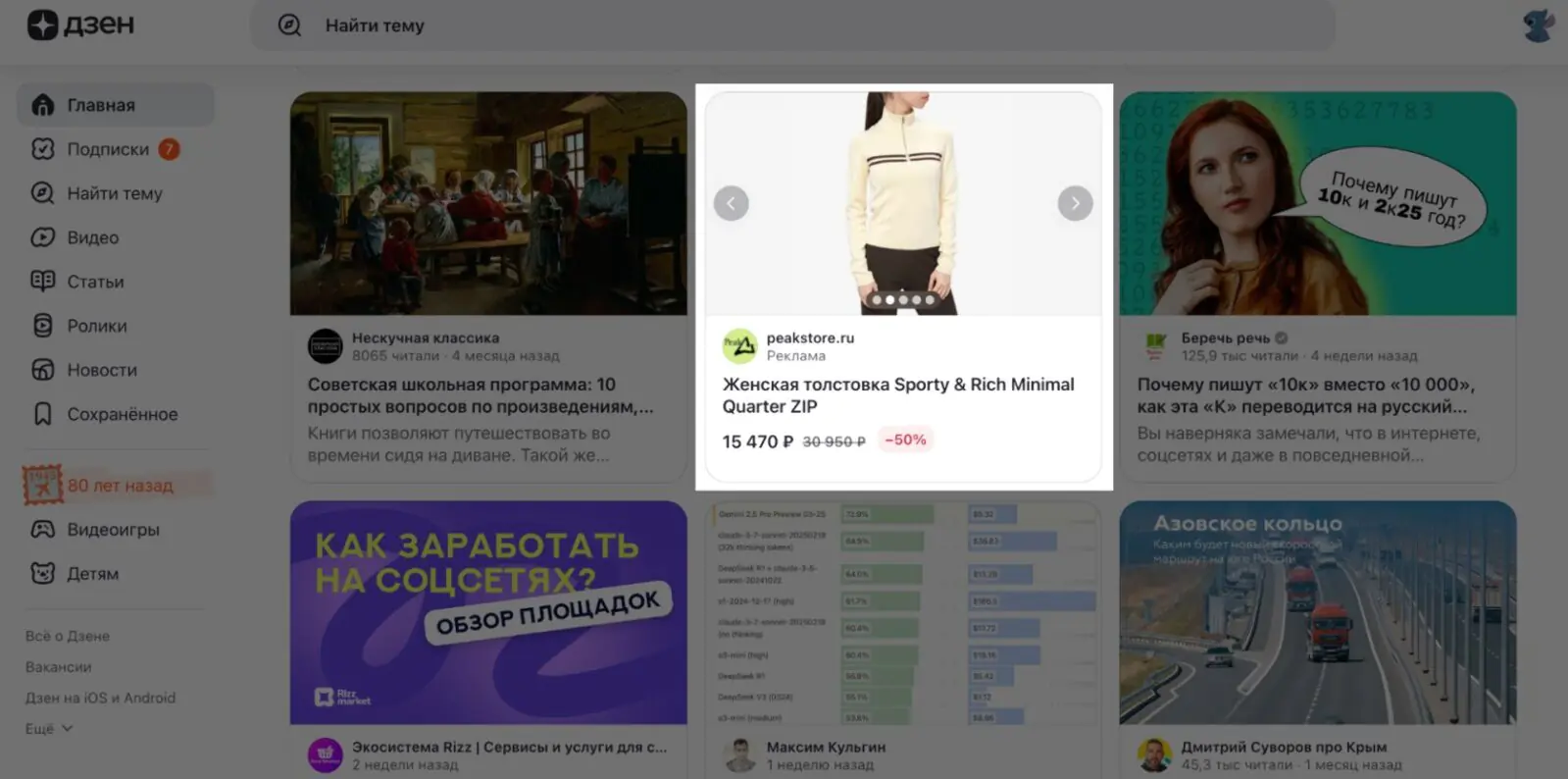This screenshot has height=779, width=1568.
Task: Click the Новости icon in sidebar
Action: 42,370
